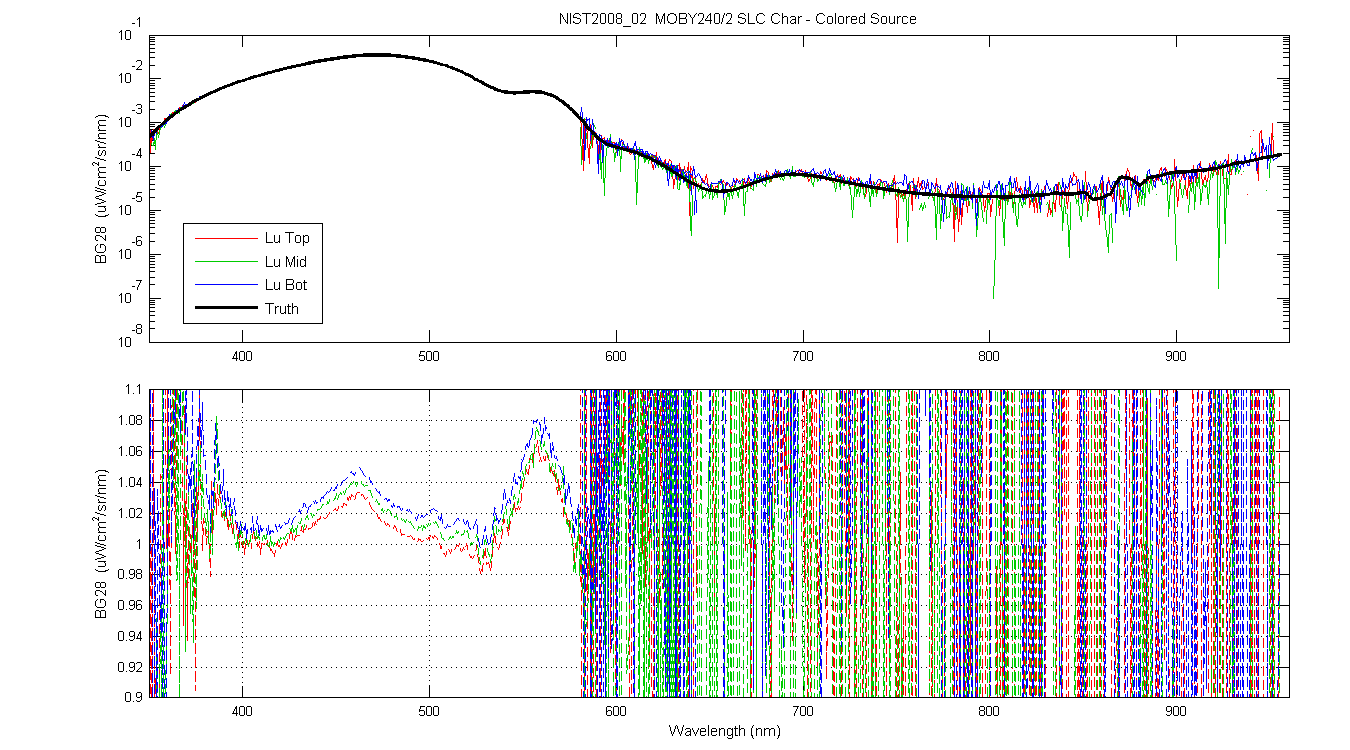The image size is (1350, 750).
Task: Click the red Lu Top line sample in legend
Action: tap(225, 238)
